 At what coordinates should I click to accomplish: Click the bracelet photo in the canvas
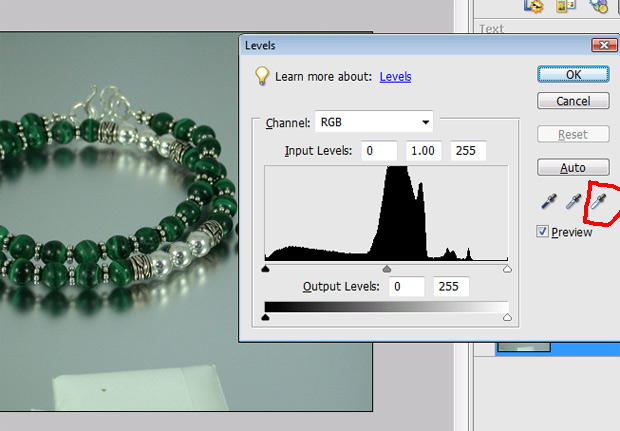(x=119, y=221)
